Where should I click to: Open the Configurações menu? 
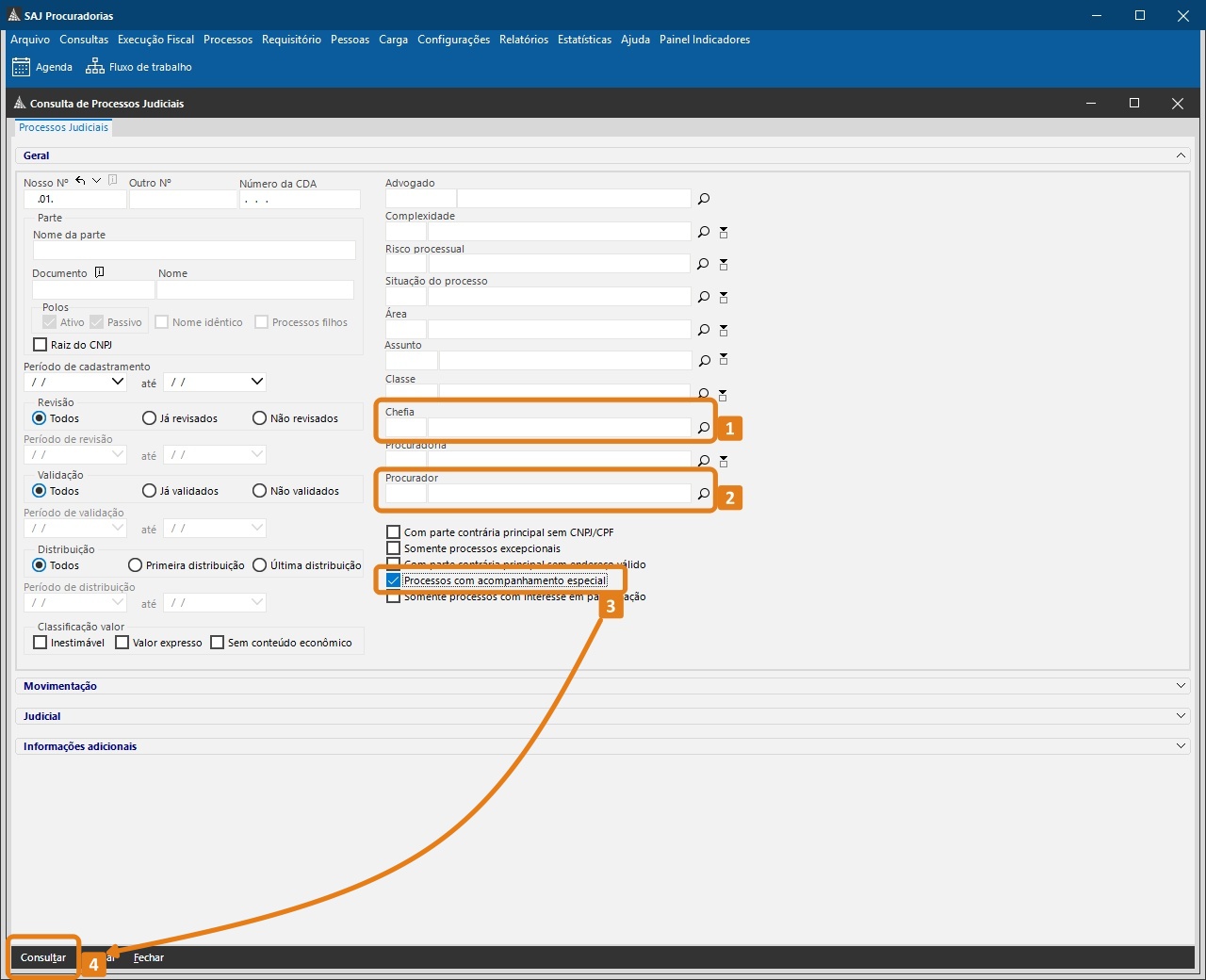tap(453, 40)
